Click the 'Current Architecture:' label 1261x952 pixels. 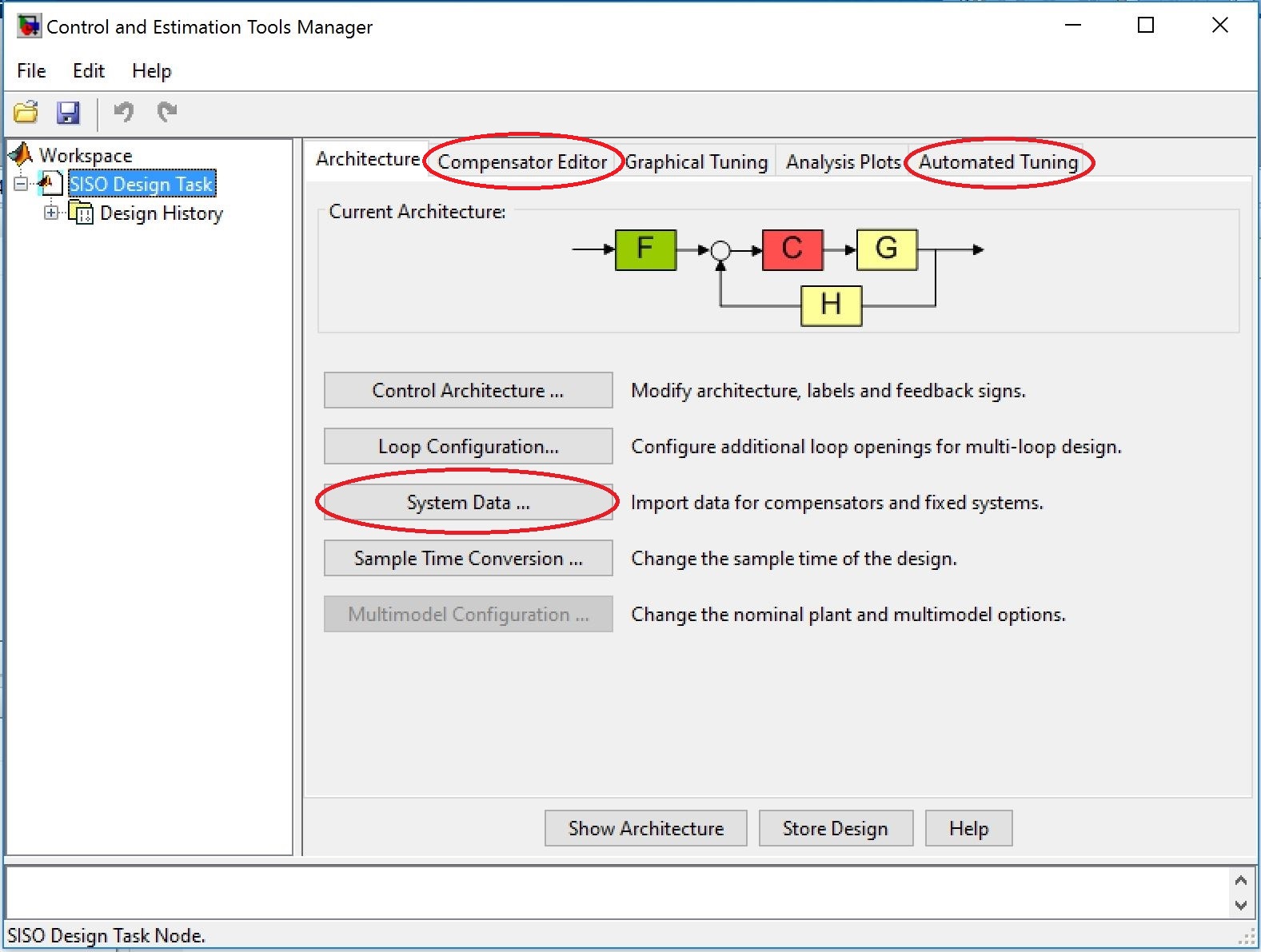417,212
